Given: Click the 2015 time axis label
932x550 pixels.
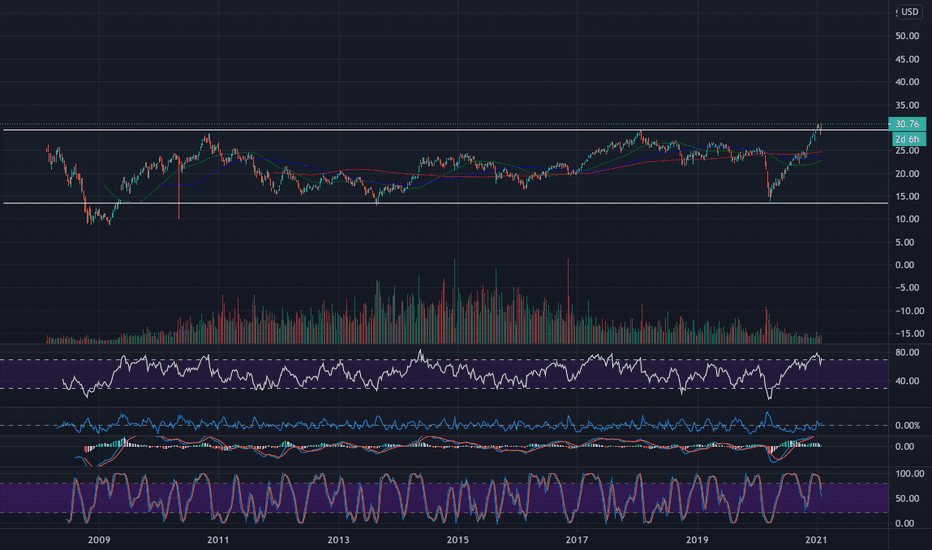Looking at the screenshot, I should (x=458, y=540).
